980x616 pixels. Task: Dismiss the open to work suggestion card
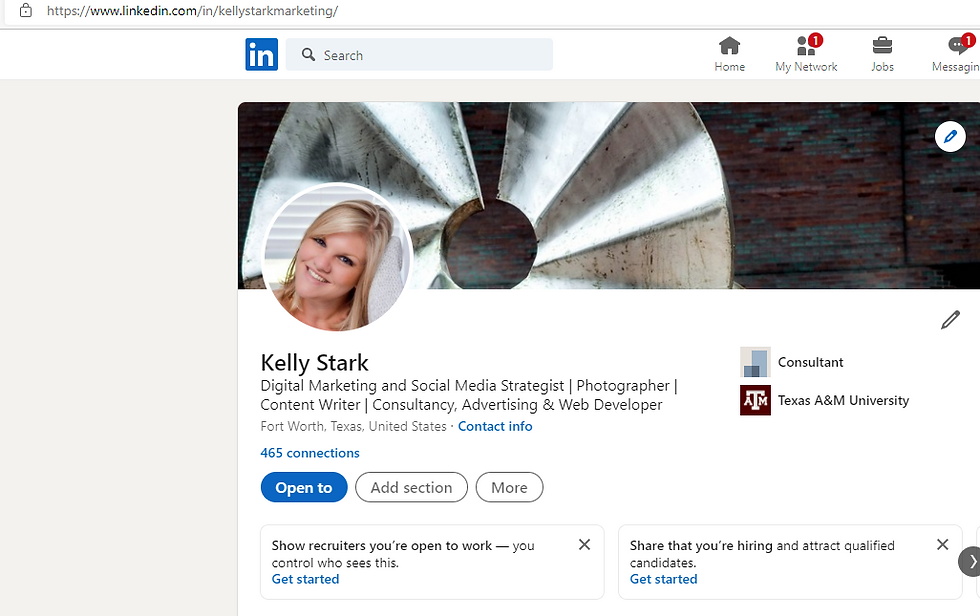tap(584, 545)
